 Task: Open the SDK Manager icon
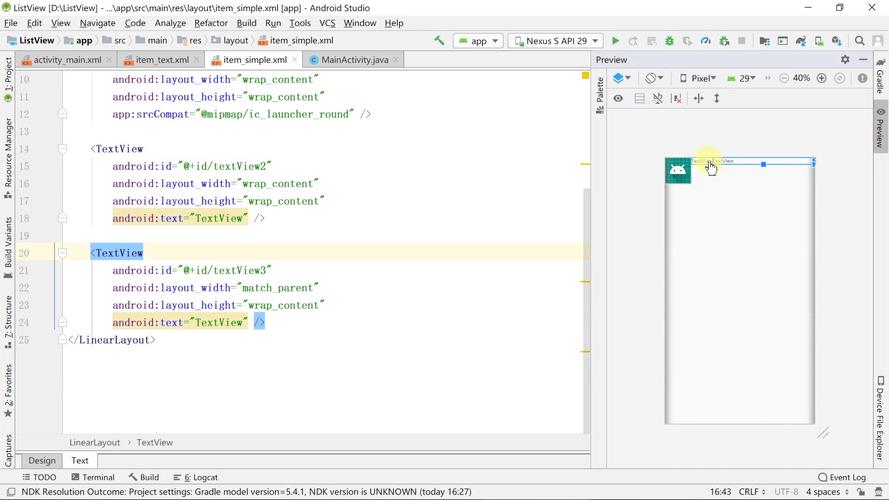(837, 41)
